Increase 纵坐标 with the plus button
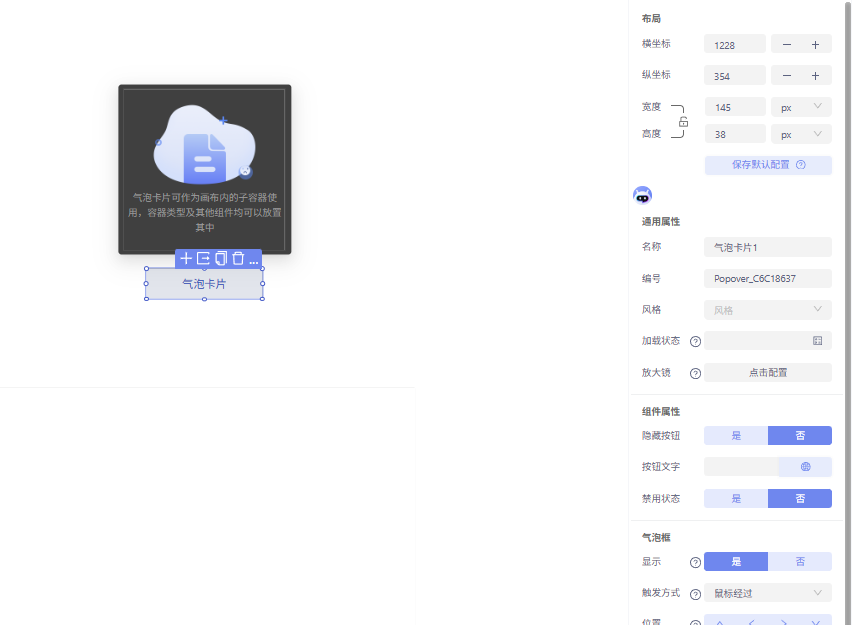The height and width of the screenshot is (625, 852). coord(815,76)
